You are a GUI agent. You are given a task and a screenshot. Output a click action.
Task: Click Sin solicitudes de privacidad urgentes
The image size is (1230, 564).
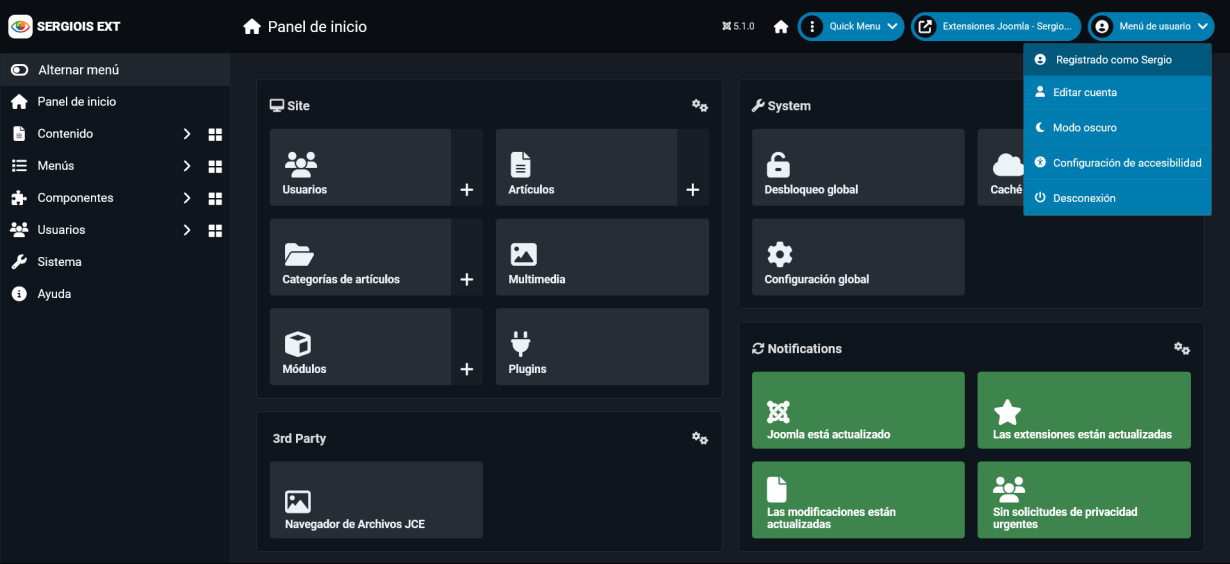1084,500
